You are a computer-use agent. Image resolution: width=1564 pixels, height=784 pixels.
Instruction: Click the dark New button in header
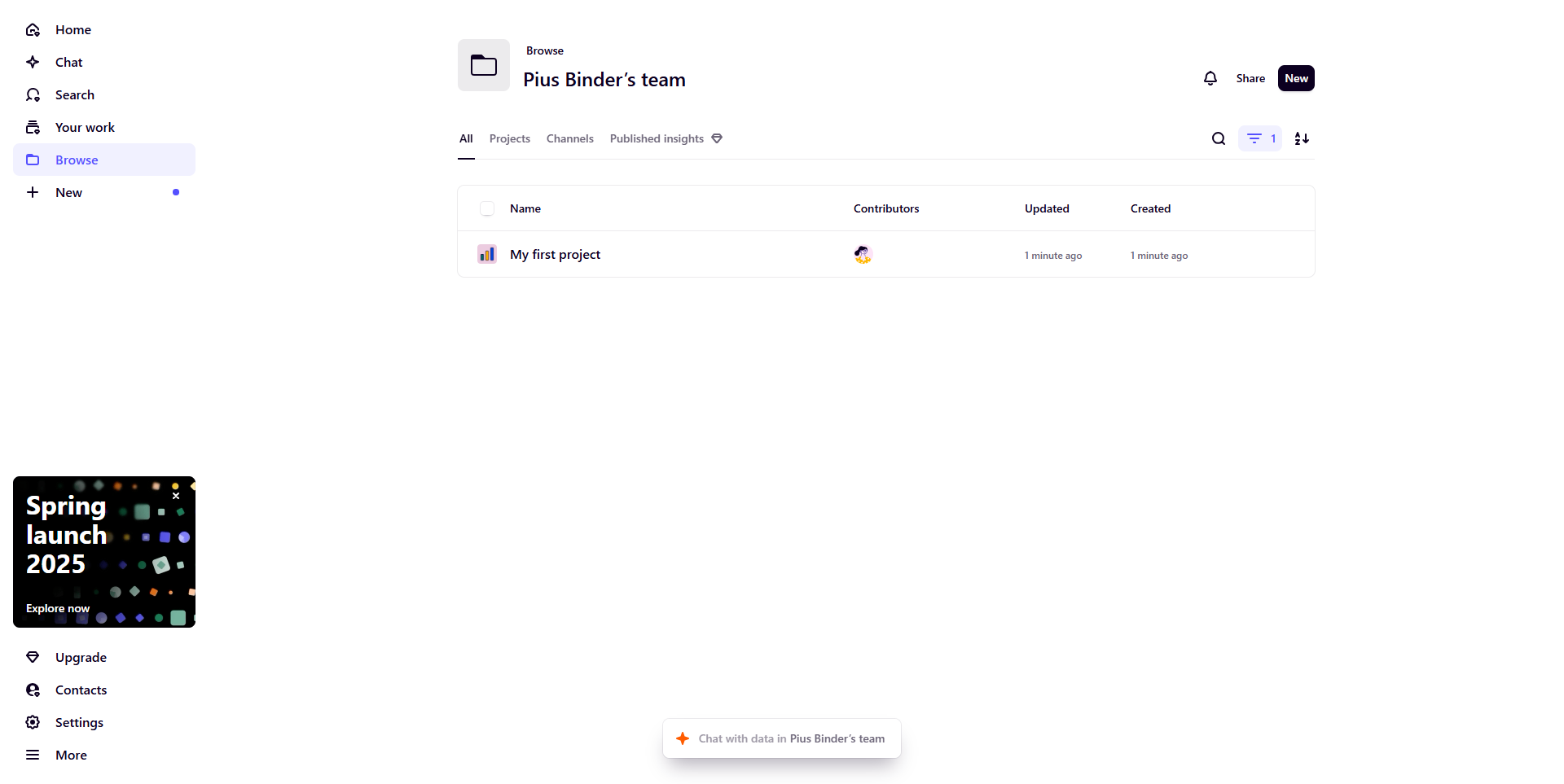point(1295,78)
